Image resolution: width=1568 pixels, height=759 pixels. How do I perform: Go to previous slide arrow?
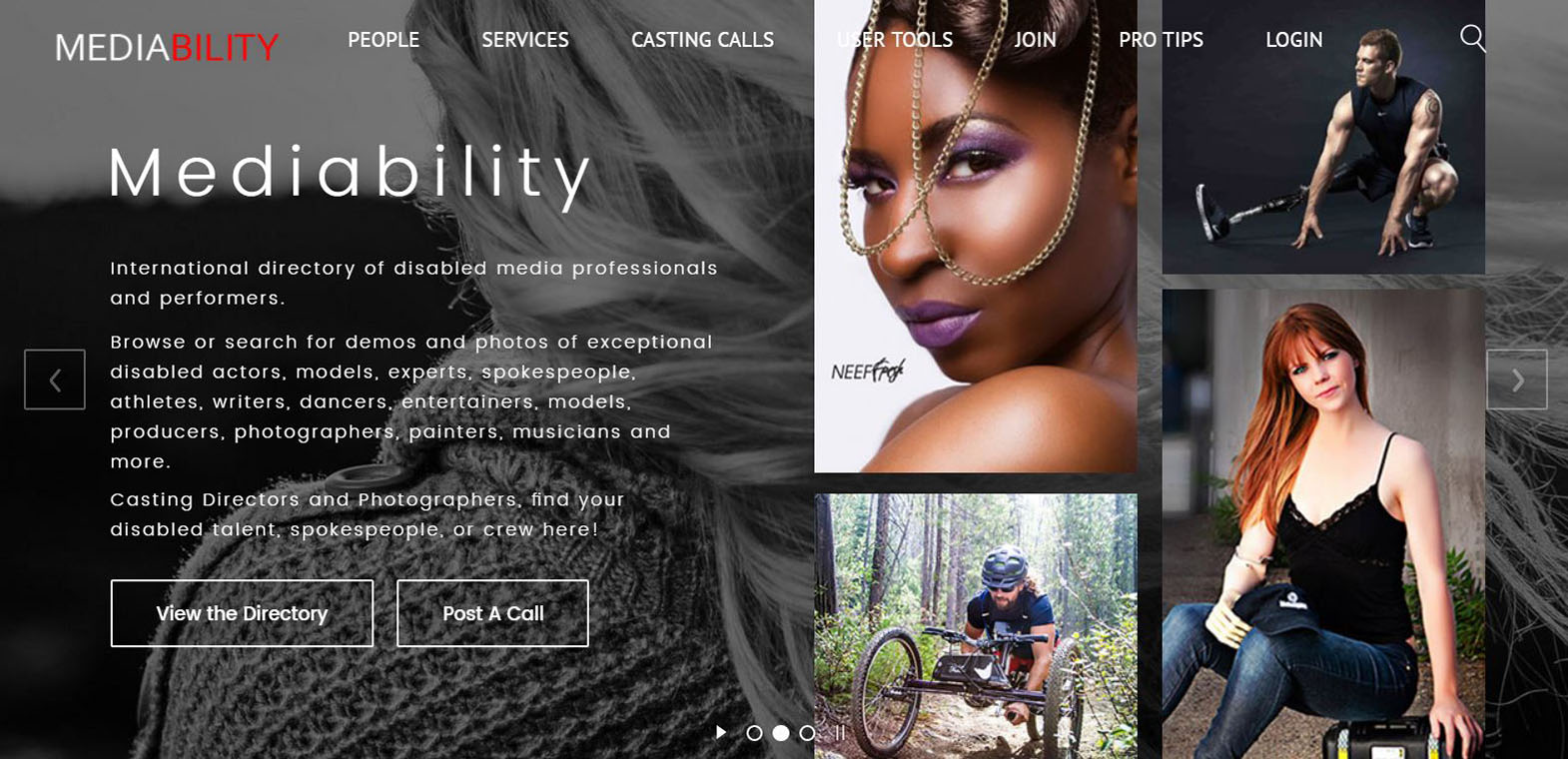[x=55, y=379]
